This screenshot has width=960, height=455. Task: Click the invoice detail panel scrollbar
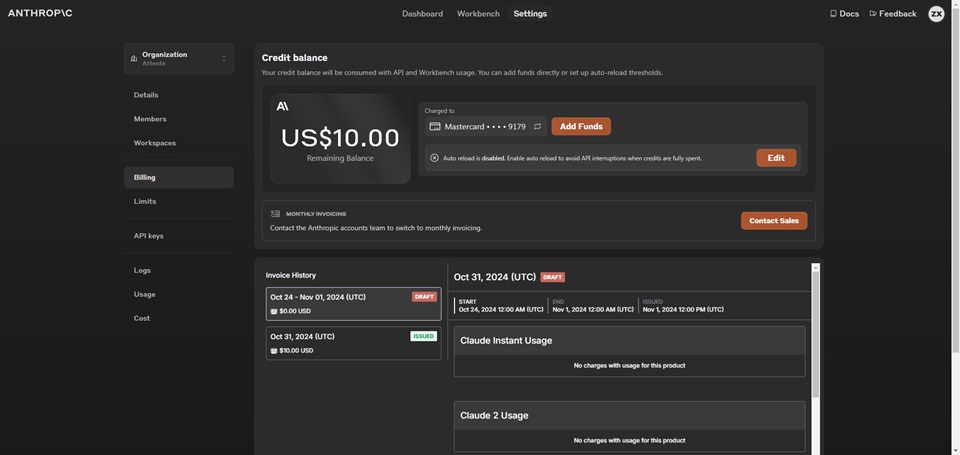816,334
